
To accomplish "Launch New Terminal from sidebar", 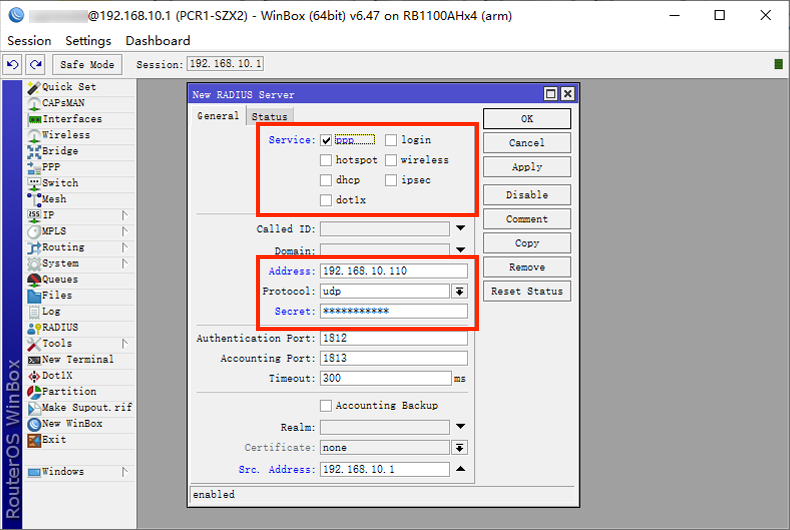I will pos(81,359).
